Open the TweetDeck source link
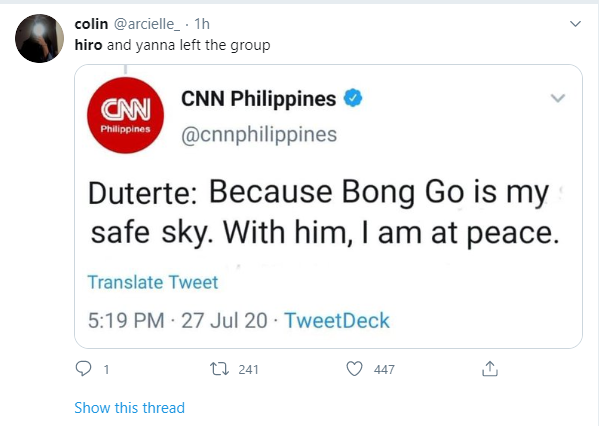Image resolution: width=602 pixels, height=426 pixels. pyautogui.click(x=337, y=321)
